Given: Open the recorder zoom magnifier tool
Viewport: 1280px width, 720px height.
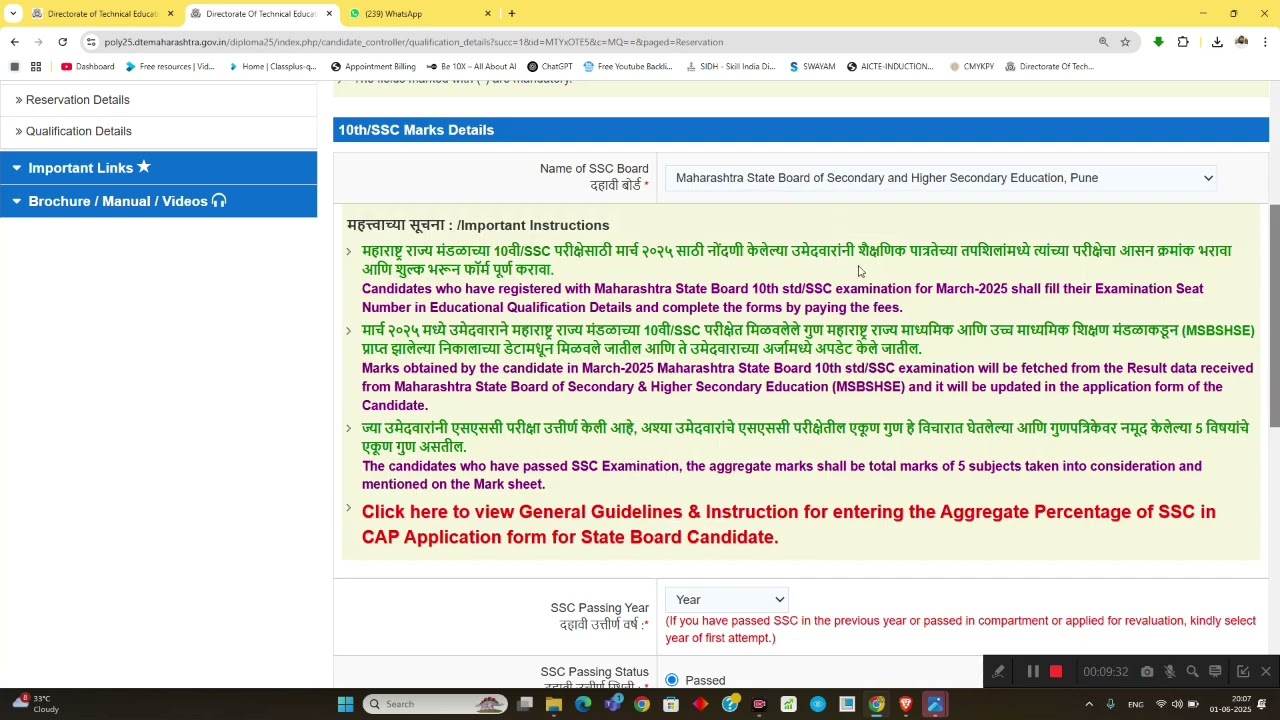Looking at the screenshot, I should click(x=1192, y=672).
